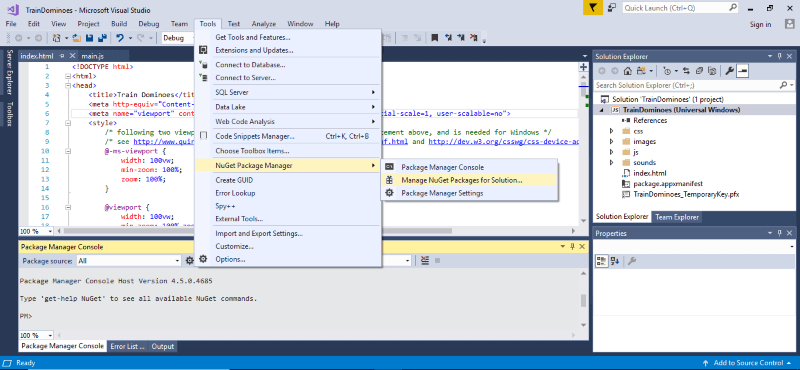This screenshot has height=370, width=800.
Task: Expand the images folder
Action: [611, 141]
